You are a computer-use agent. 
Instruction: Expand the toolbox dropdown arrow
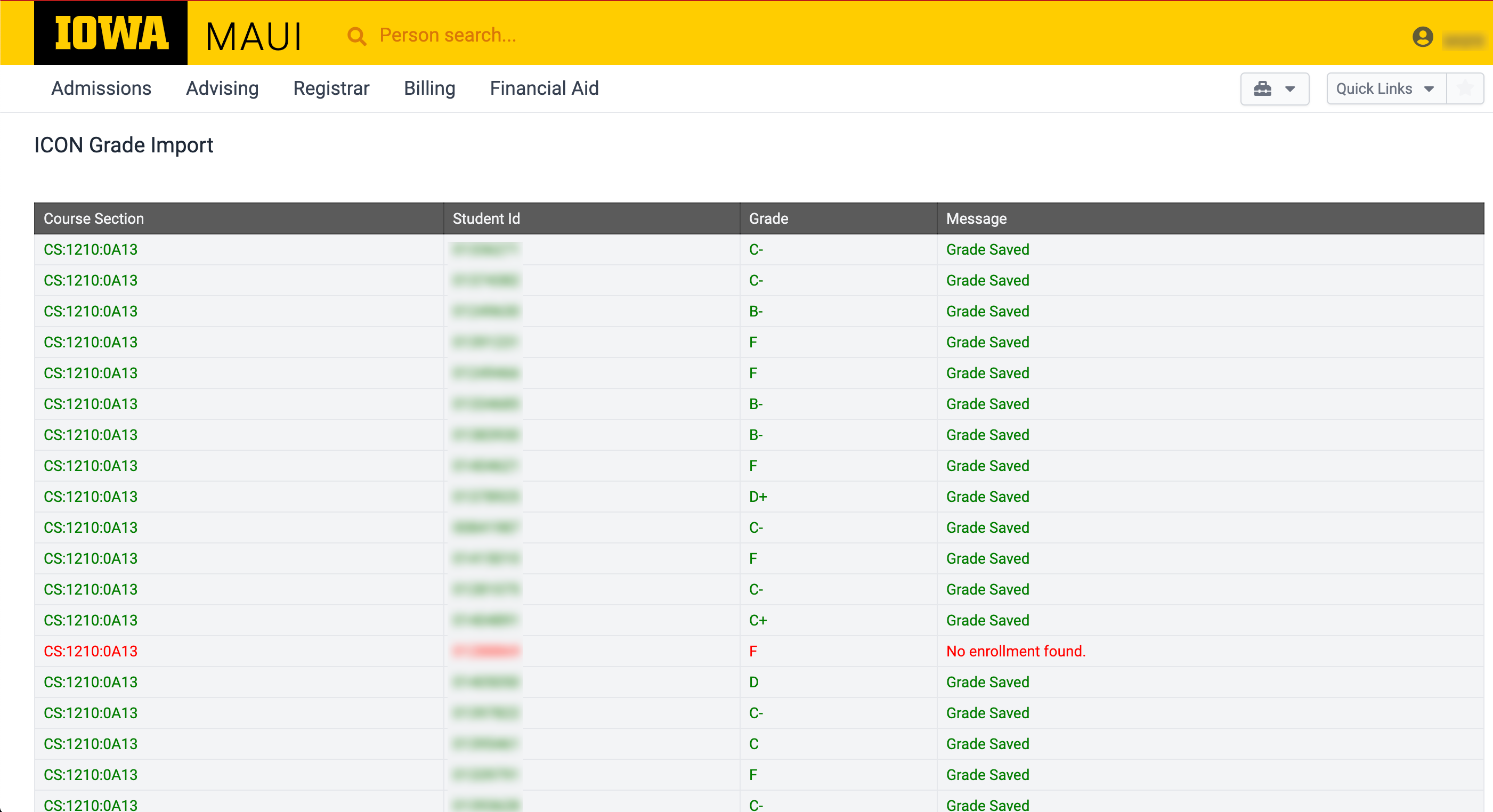pos(1289,88)
